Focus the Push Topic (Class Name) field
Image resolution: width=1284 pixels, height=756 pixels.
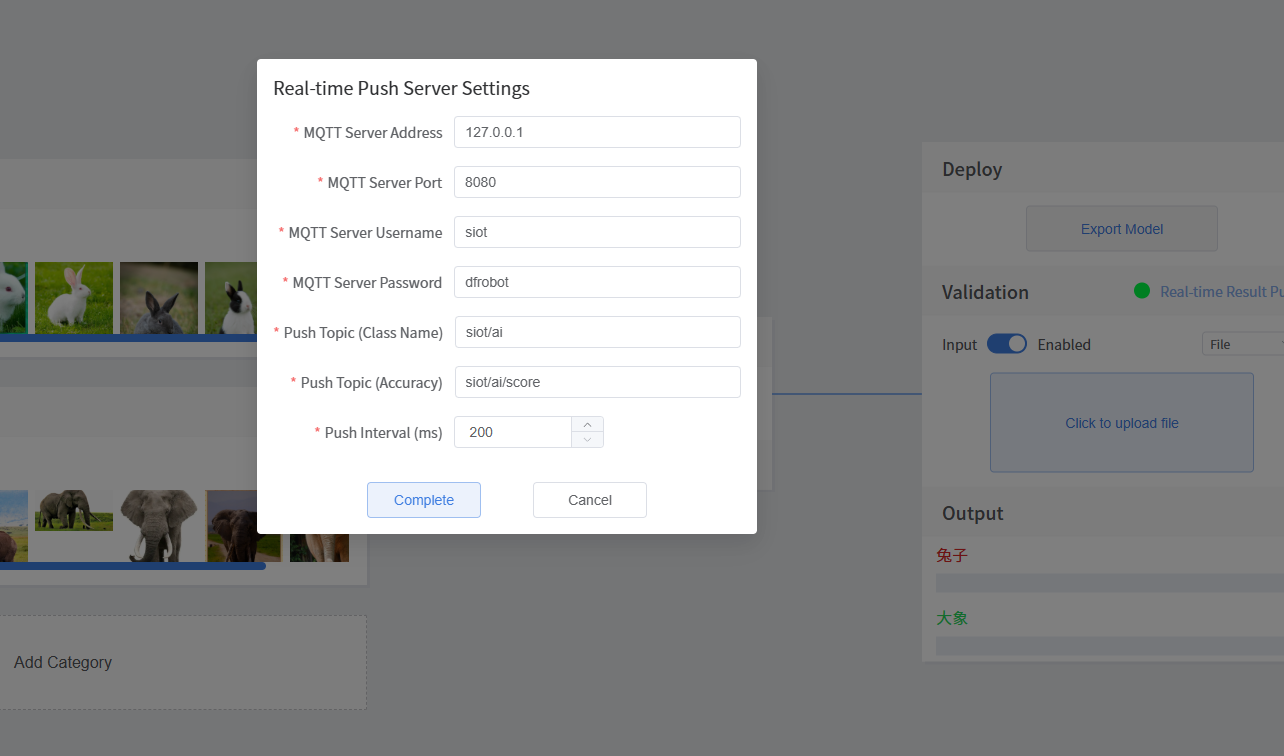[597, 332]
